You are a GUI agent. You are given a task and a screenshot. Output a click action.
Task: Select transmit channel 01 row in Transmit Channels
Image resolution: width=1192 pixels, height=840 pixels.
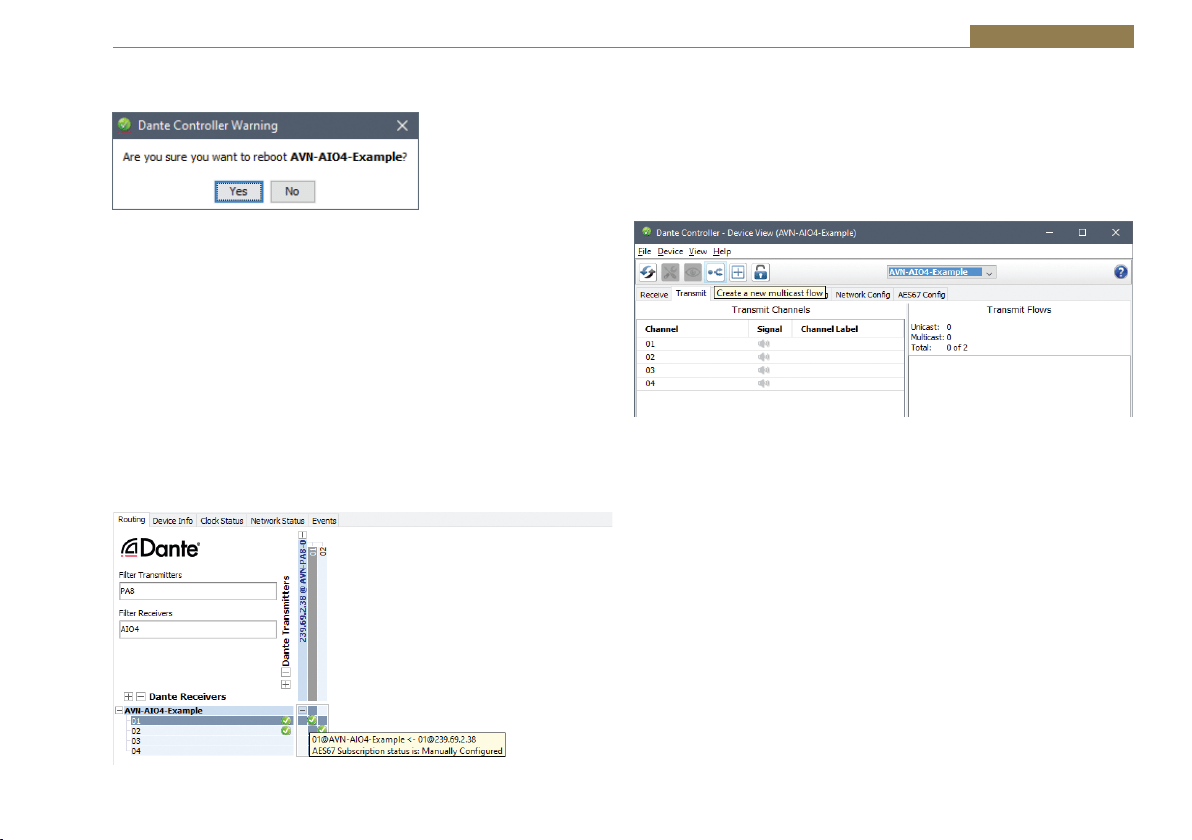(x=770, y=344)
